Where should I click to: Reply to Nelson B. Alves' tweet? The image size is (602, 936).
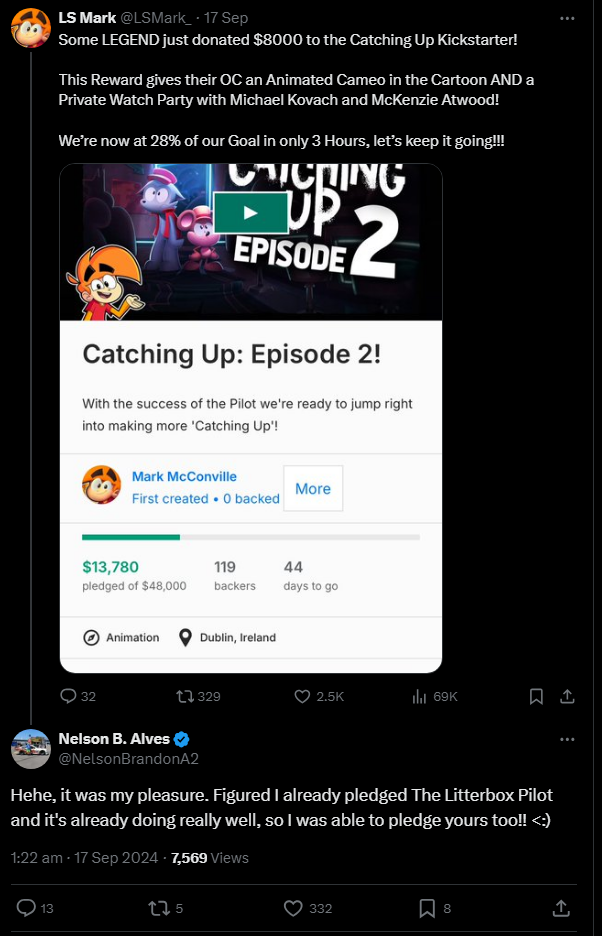(27, 907)
